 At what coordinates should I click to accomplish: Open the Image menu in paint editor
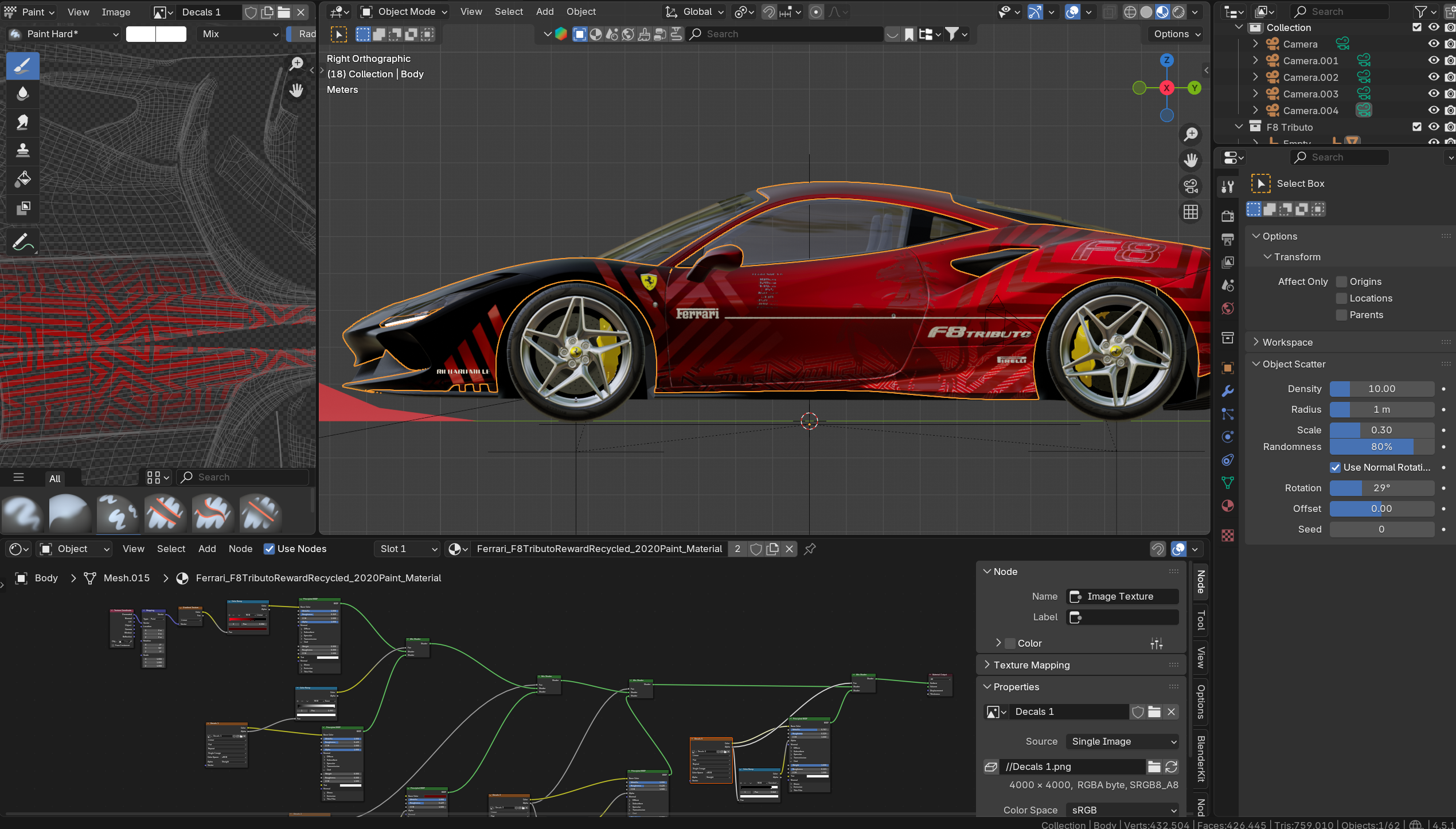116,12
